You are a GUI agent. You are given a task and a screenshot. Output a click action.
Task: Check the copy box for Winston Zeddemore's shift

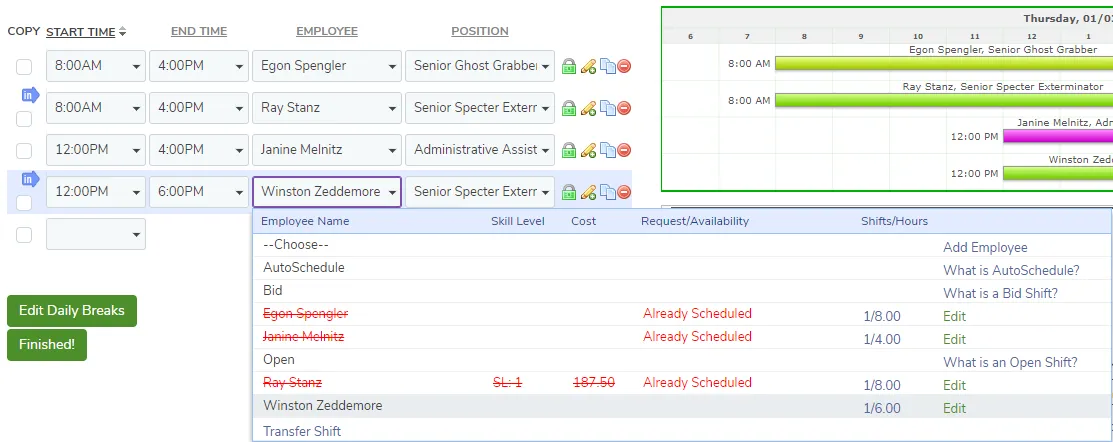pyautogui.click(x=24, y=203)
